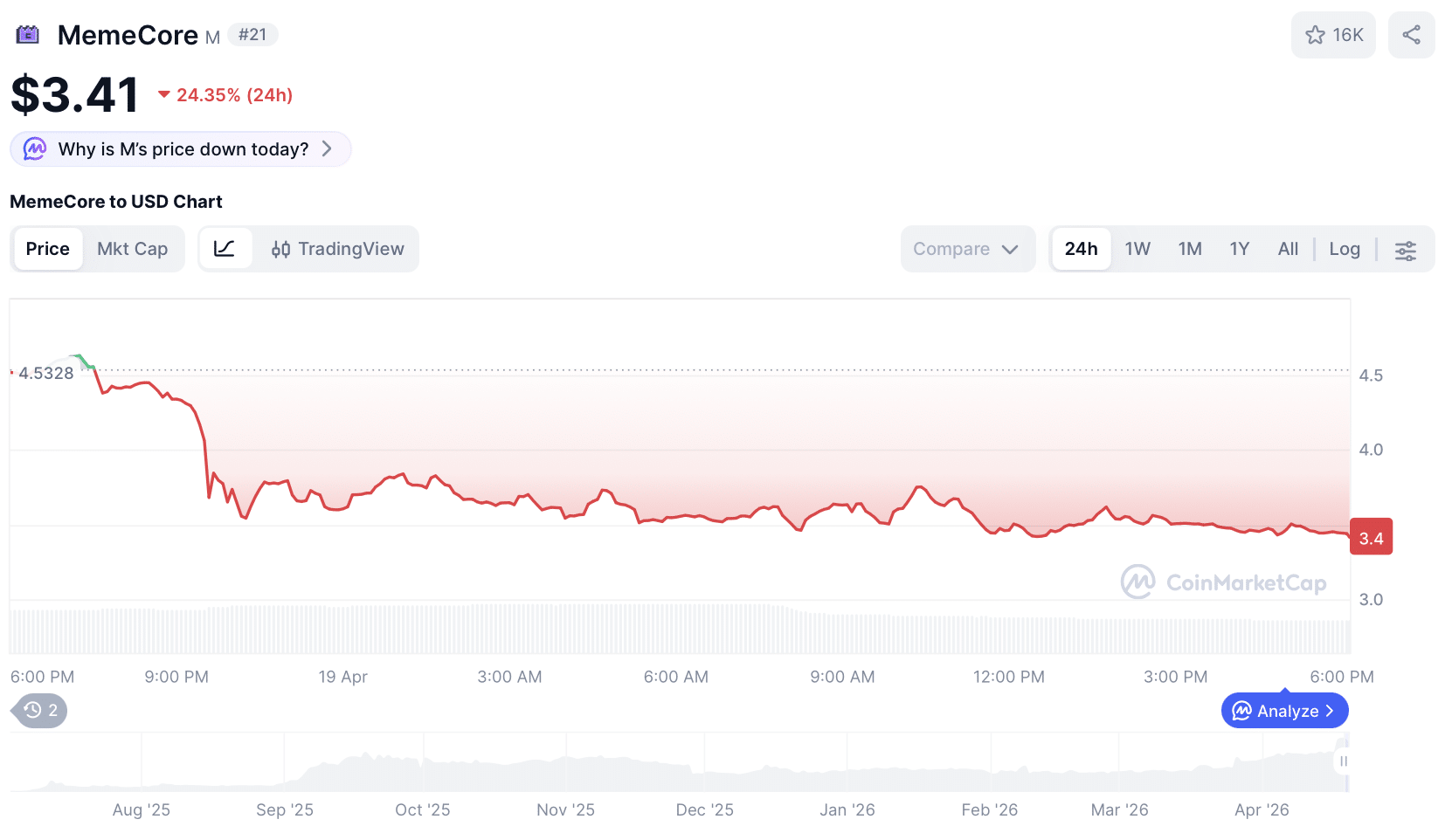The height and width of the screenshot is (840, 1452).
Task: Open the share icon button
Action: (1411, 35)
